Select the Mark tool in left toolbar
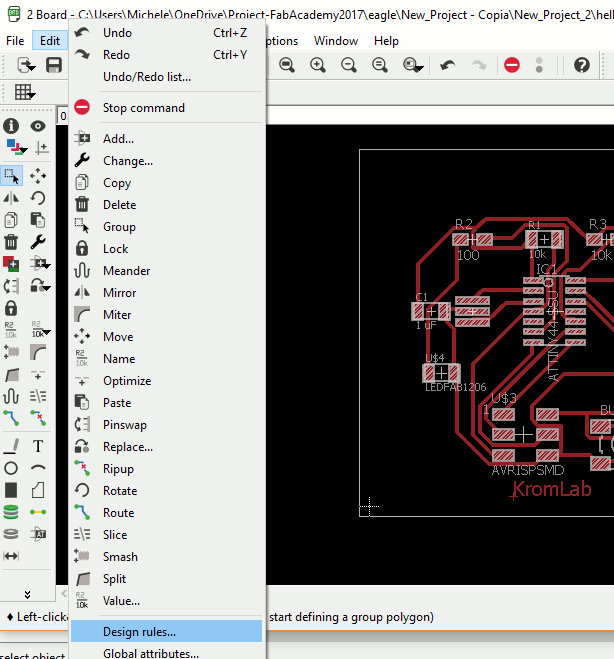The width and height of the screenshot is (614, 659). 41,148
